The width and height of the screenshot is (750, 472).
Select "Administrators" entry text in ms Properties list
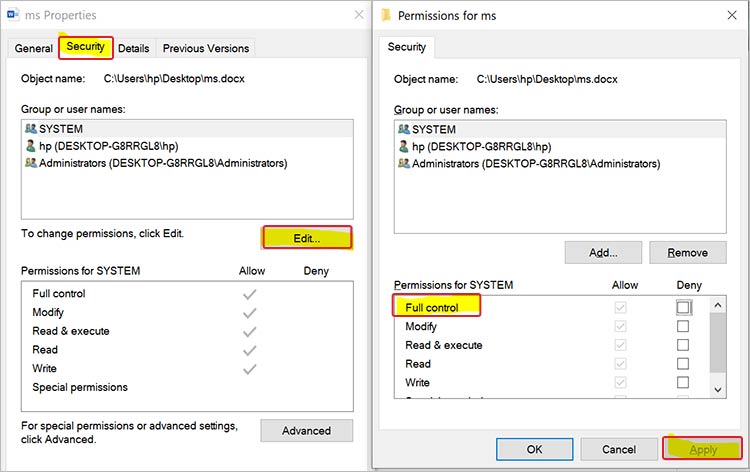tap(163, 163)
